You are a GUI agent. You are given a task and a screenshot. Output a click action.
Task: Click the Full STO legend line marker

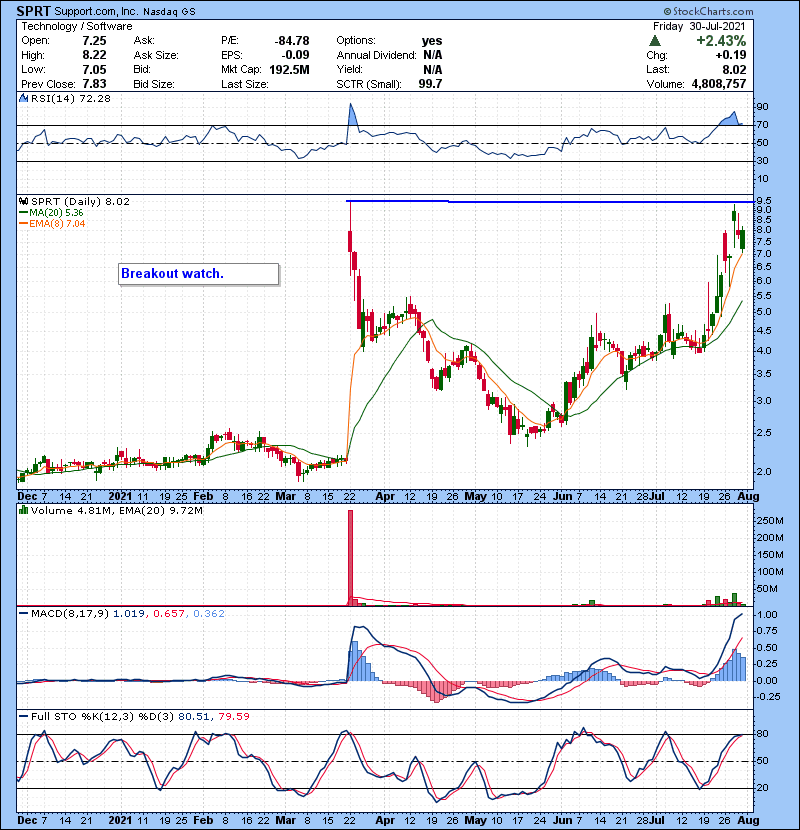[x=24, y=716]
